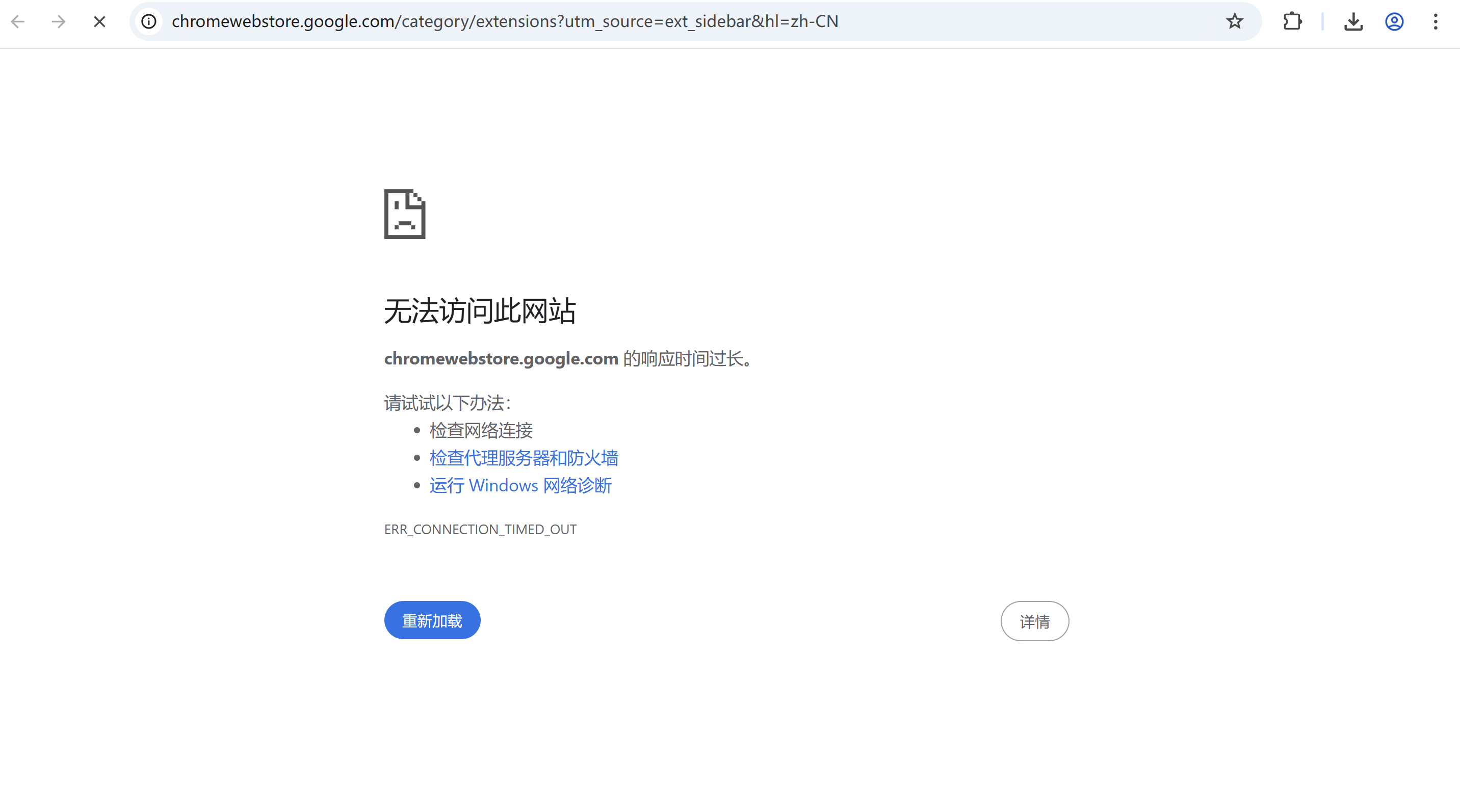Open the Downloads panel
The width and height of the screenshot is (1460, 812).
pyautogui.click(x=1353, y=21)
